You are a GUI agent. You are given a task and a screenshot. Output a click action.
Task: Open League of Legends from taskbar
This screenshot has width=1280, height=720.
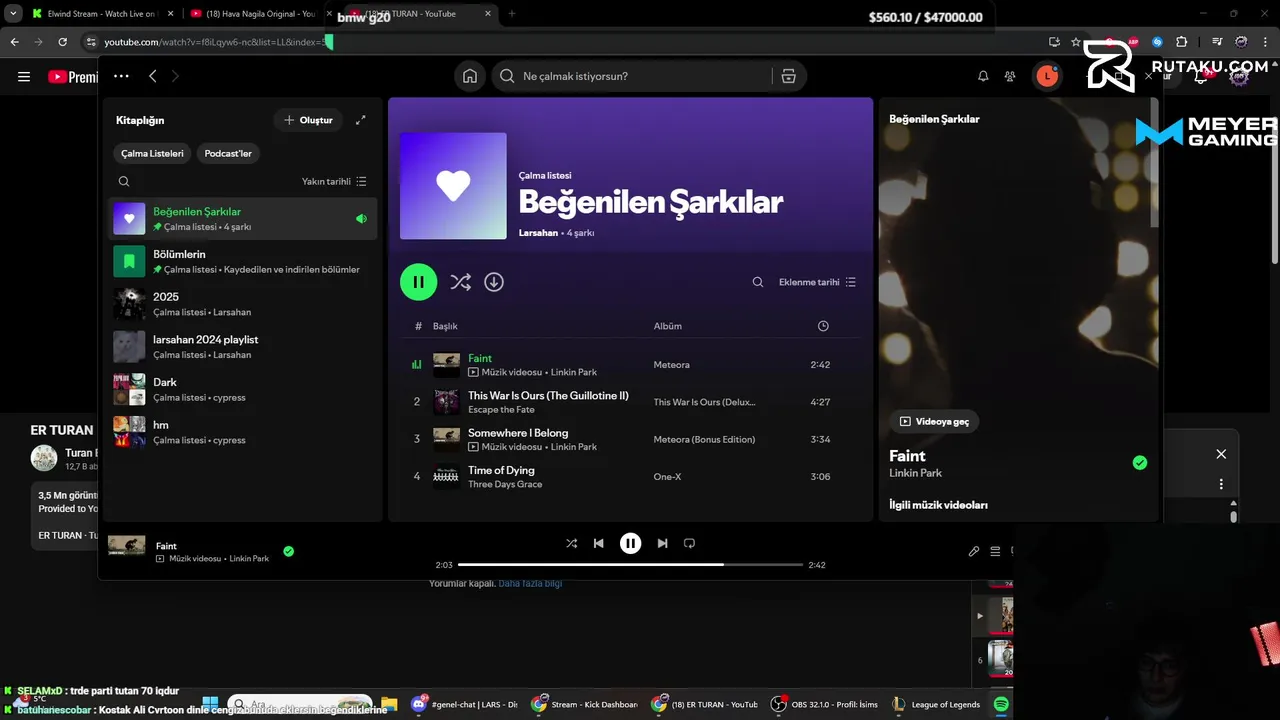click(x=935, y=704)
